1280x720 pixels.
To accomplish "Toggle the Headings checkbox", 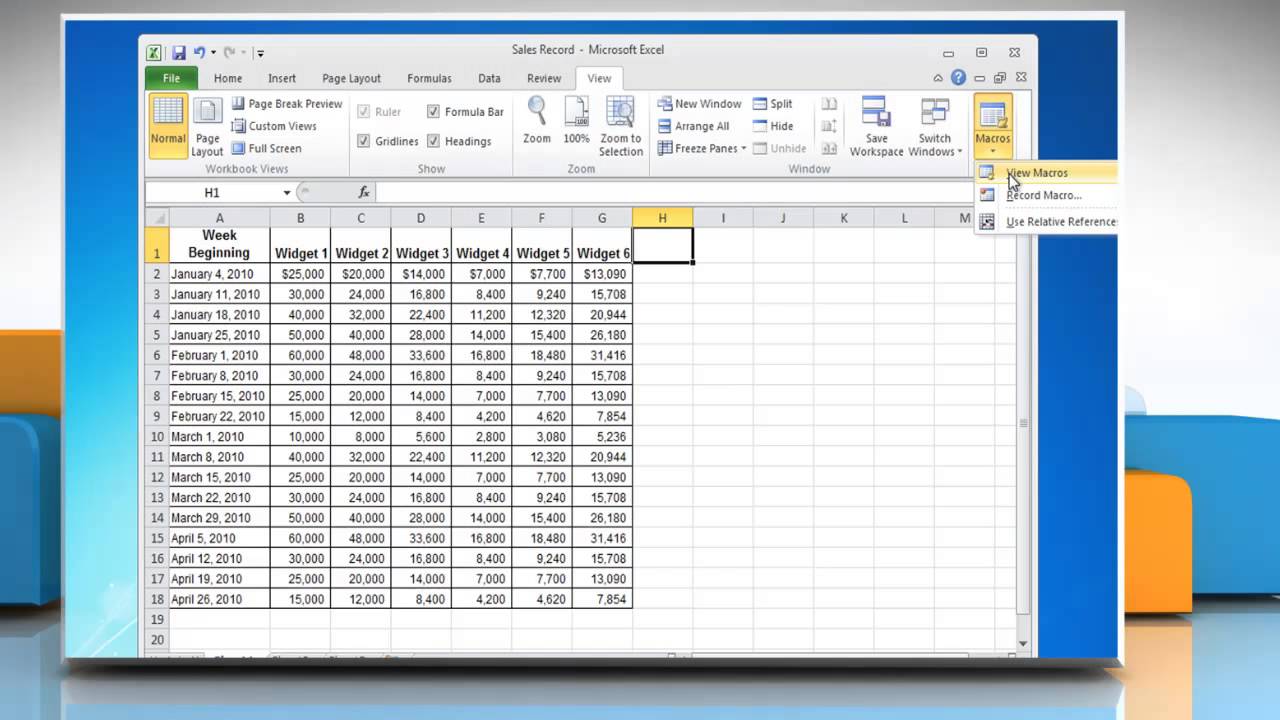I will coord(433,141).
